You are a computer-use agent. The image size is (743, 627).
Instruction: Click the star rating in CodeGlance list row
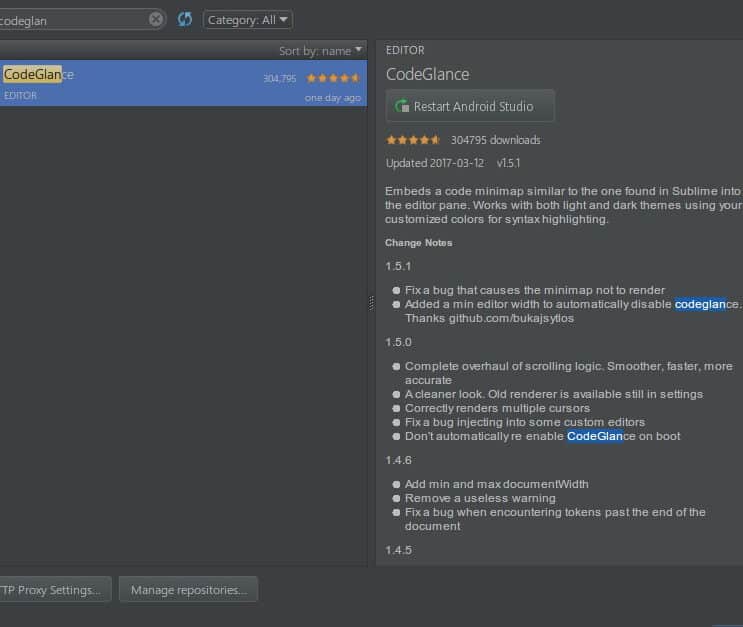click(x=334, y=78)
